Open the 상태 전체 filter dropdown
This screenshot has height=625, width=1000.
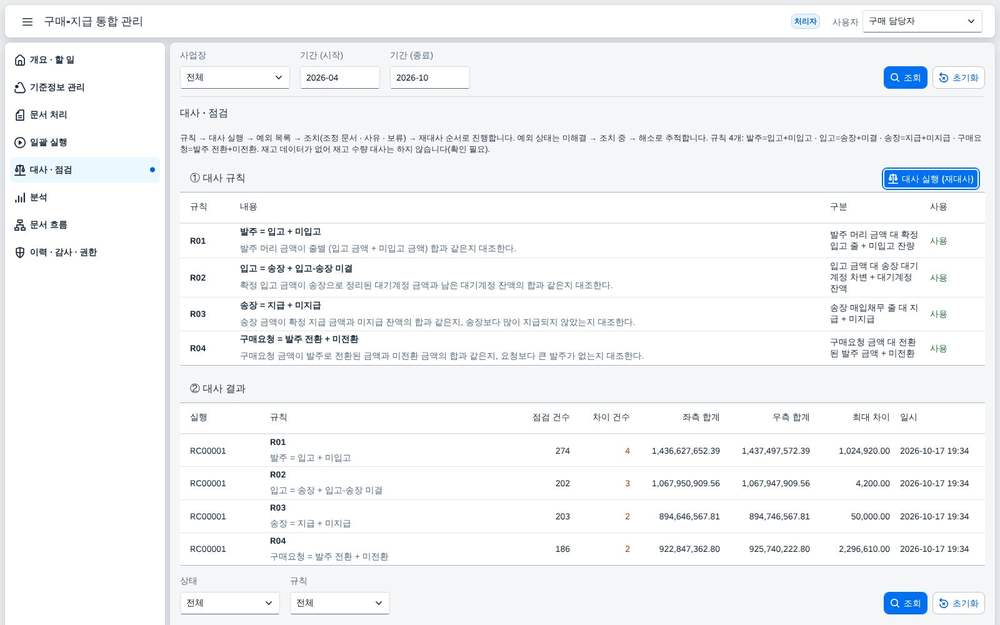pyautogui.click(x=230, y=603)
